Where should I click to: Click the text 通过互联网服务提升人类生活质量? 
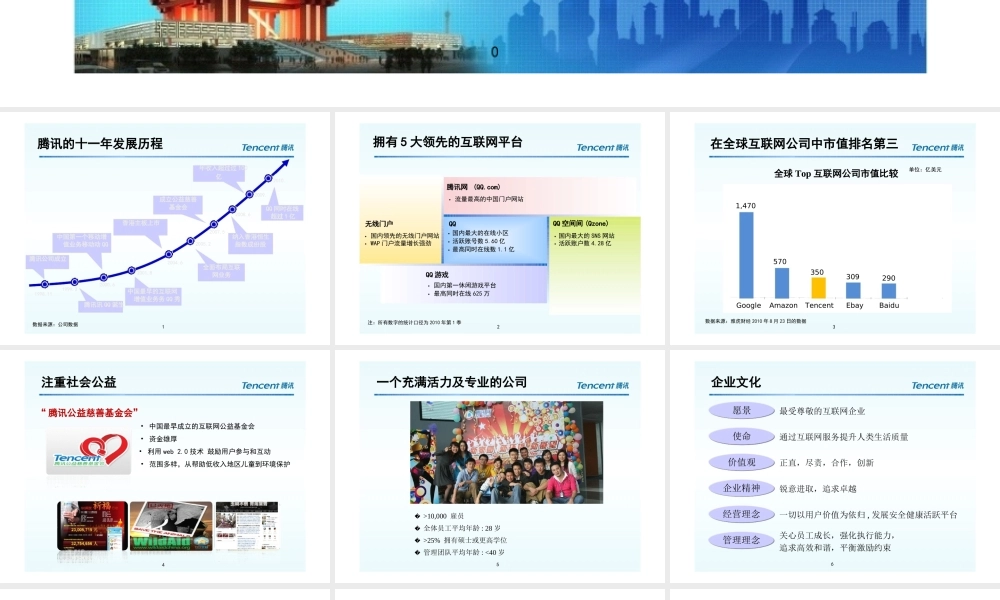coord(844,437)
